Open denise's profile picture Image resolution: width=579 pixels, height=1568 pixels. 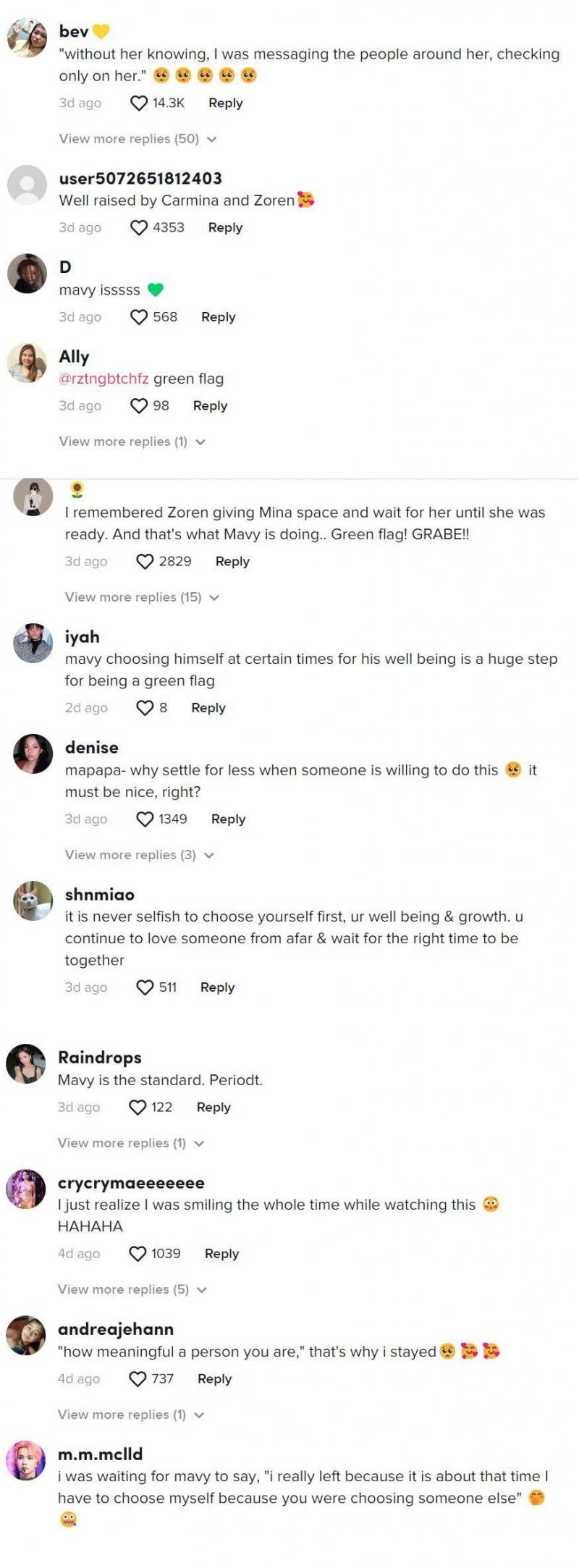tap(33, 754)
